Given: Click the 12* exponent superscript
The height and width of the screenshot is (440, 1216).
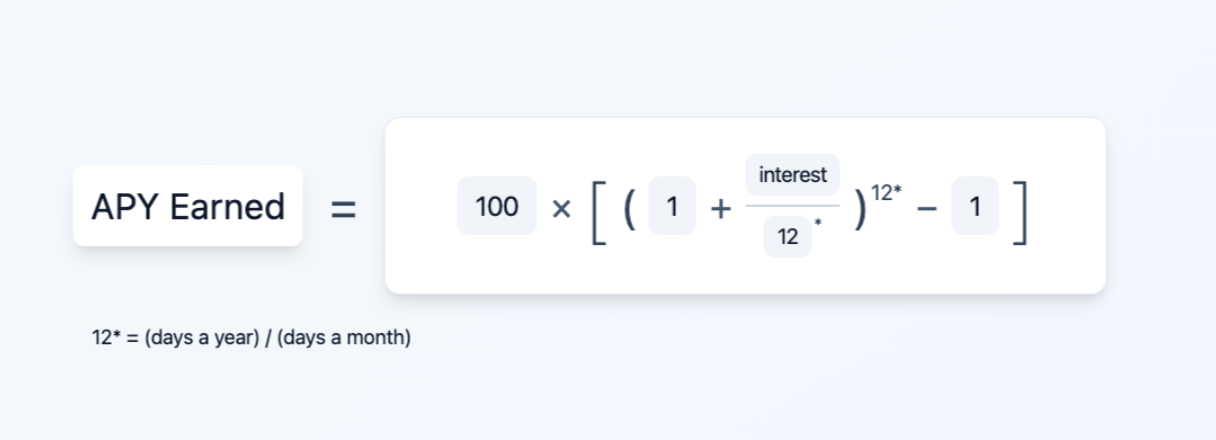Looking at the screenshot, I should click(886, 192).
